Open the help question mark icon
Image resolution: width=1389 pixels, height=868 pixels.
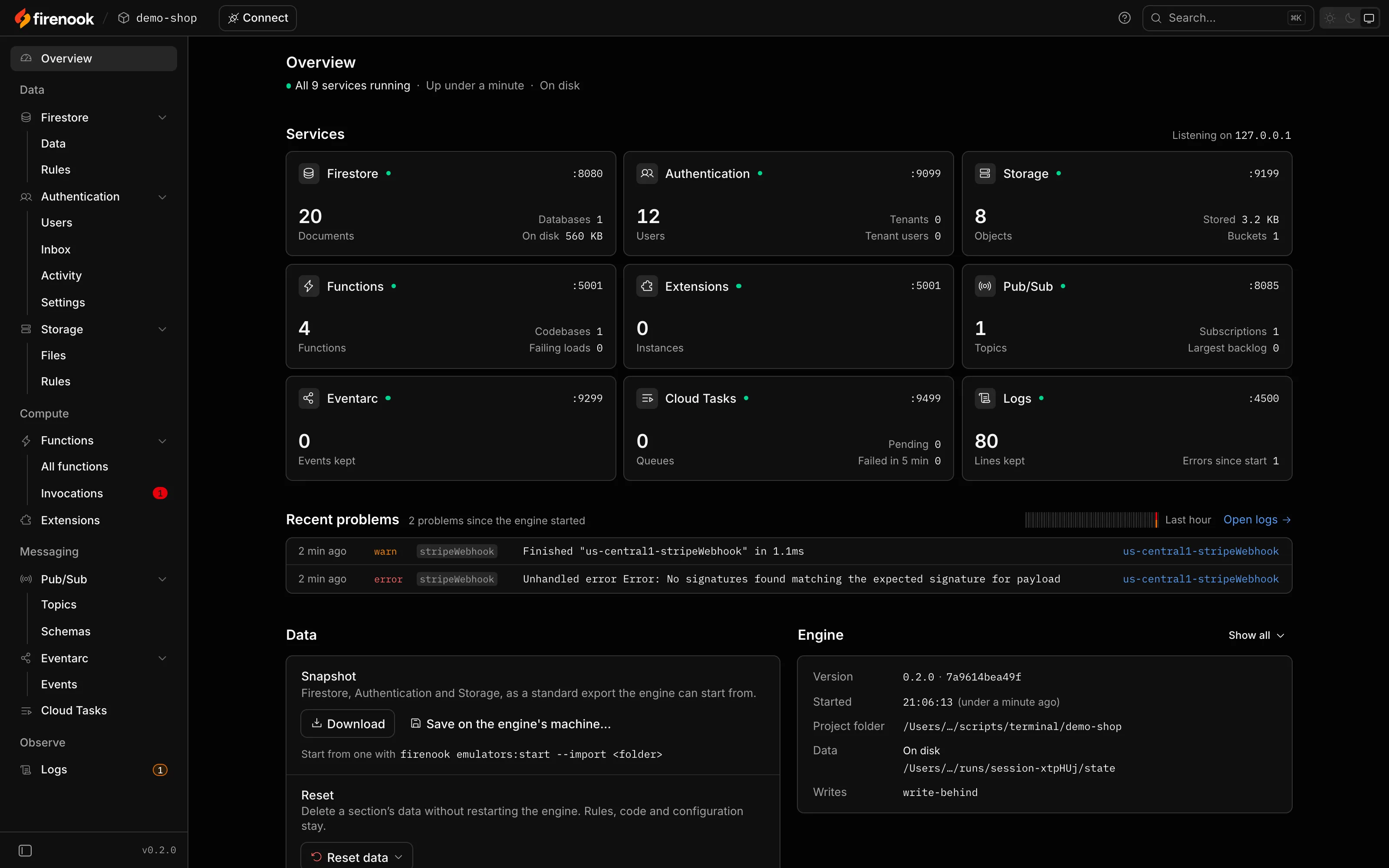(1124, 18)
